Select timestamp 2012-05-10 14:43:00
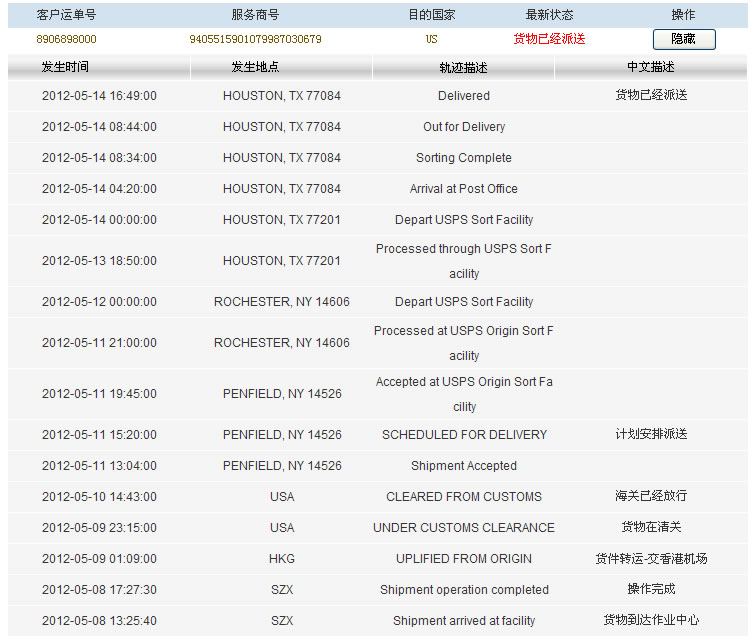The width and height of the screenshot is (756, 644). [x=99, y=496]
